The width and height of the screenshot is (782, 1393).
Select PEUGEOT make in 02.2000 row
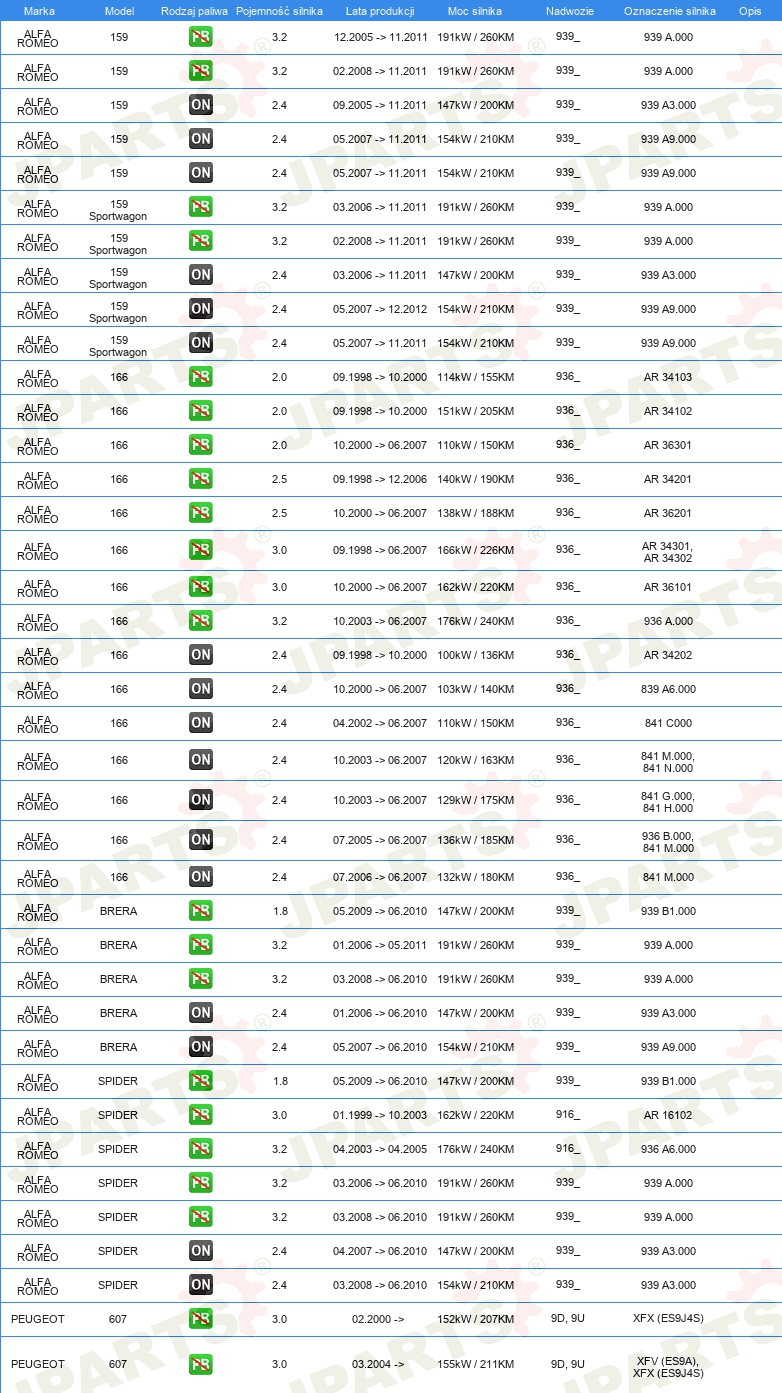pos(38,1319)
